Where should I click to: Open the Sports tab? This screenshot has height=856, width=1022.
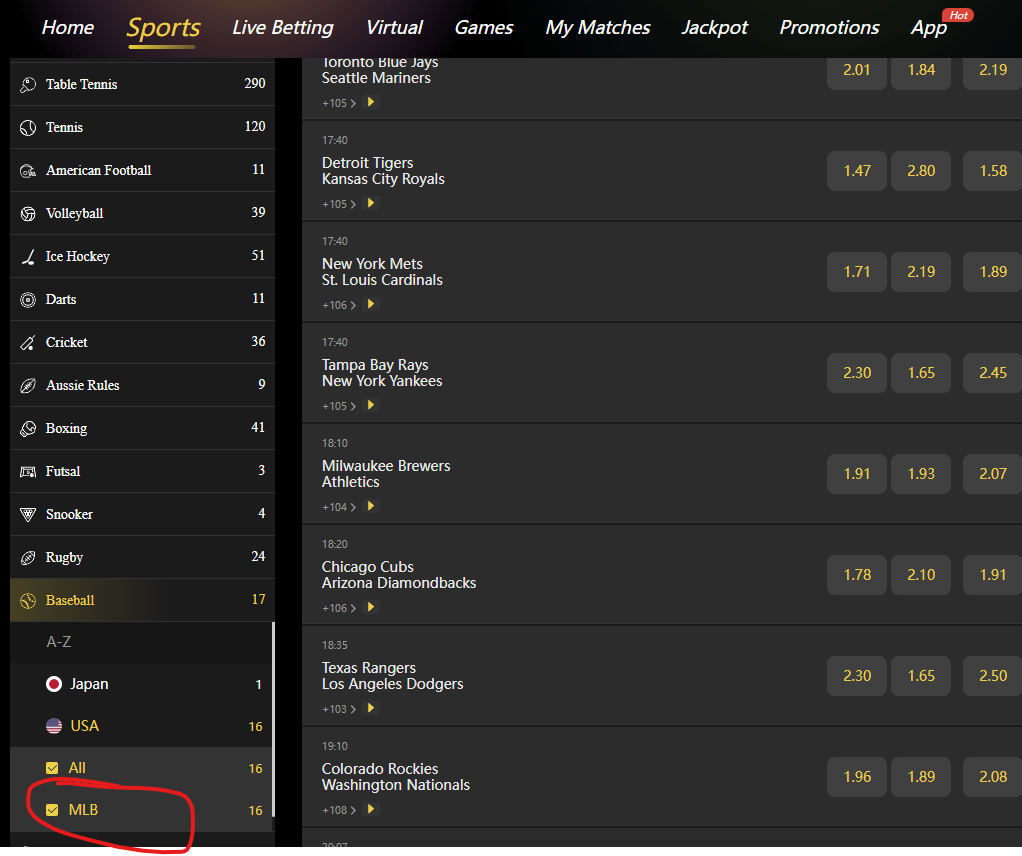coord(163,27)
